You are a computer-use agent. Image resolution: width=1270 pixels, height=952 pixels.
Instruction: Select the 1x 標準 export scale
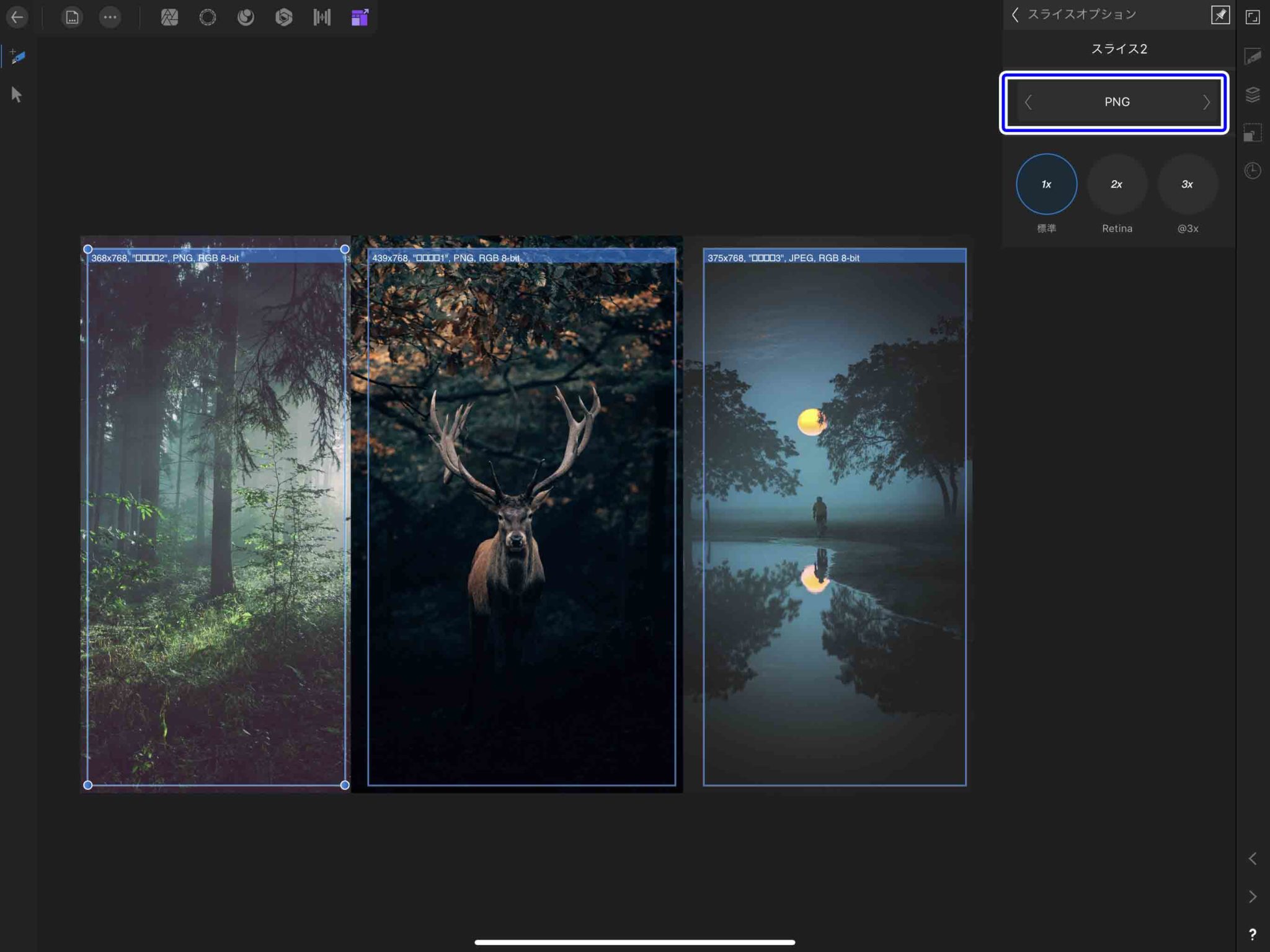1046,184
